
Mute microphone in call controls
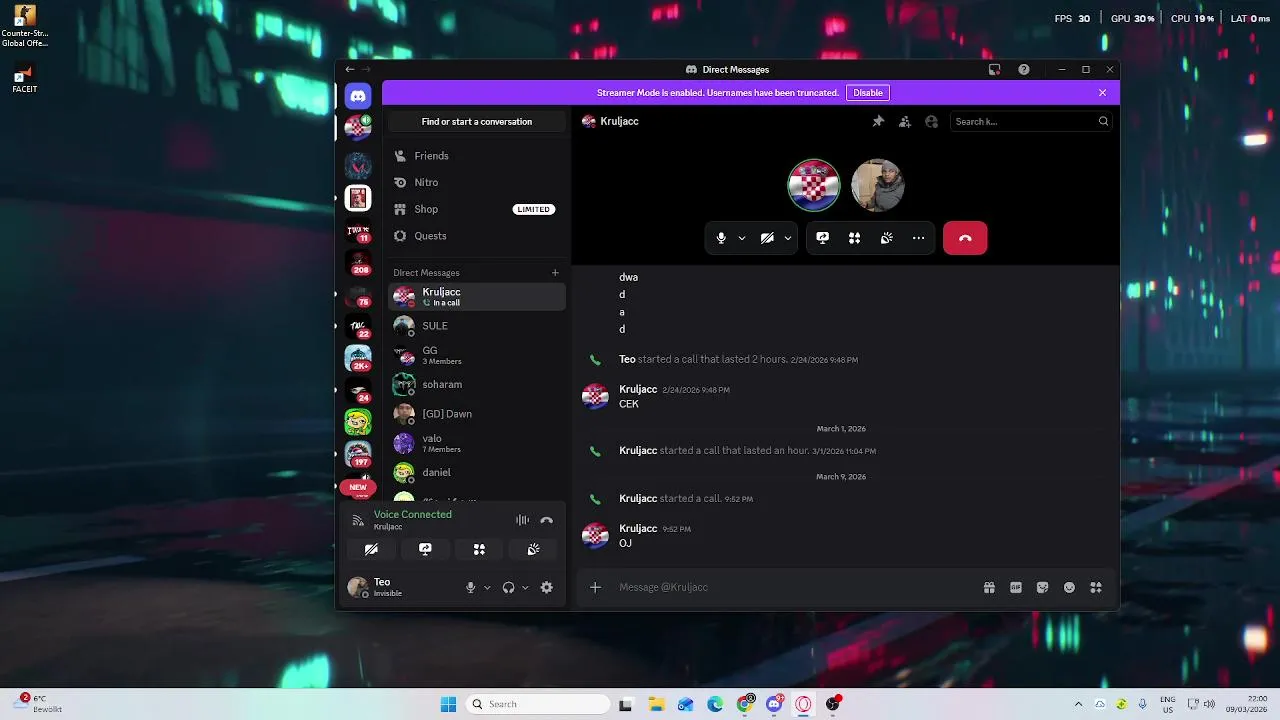pos(721,238)
